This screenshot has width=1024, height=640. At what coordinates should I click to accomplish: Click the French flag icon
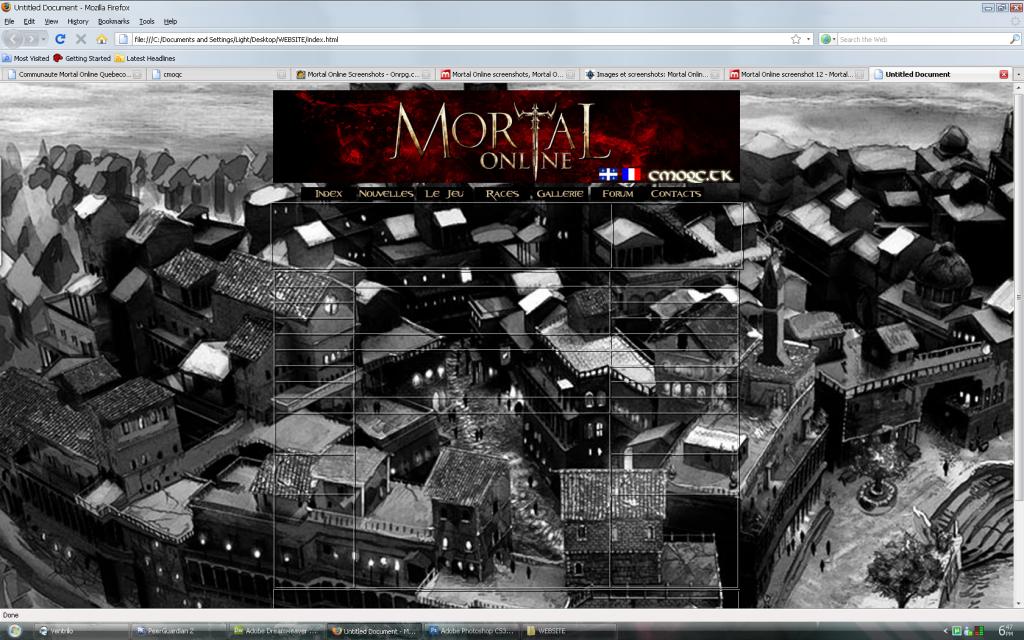[631, 174]
